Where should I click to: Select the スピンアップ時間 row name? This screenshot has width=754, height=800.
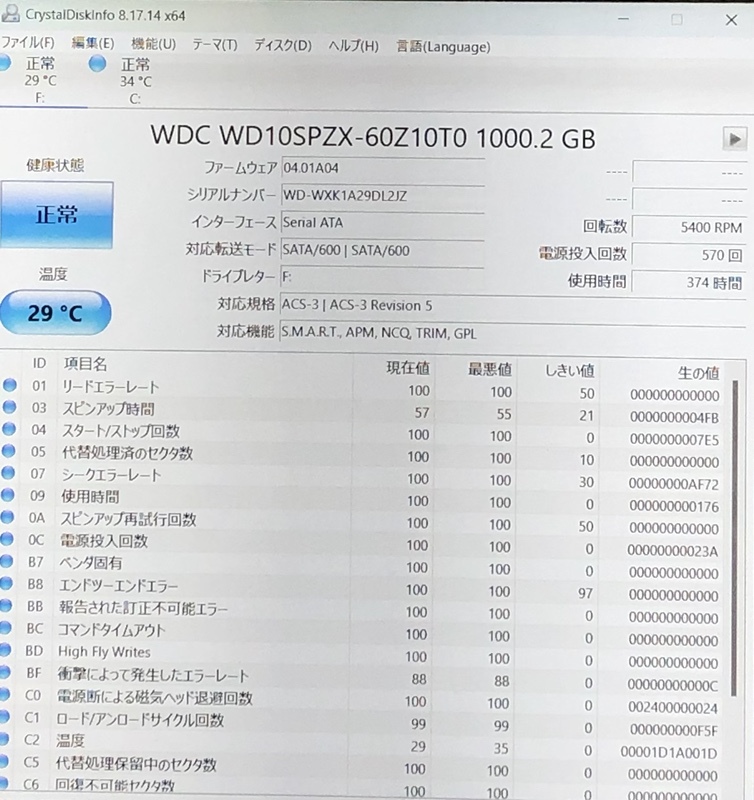click(108, 409)
